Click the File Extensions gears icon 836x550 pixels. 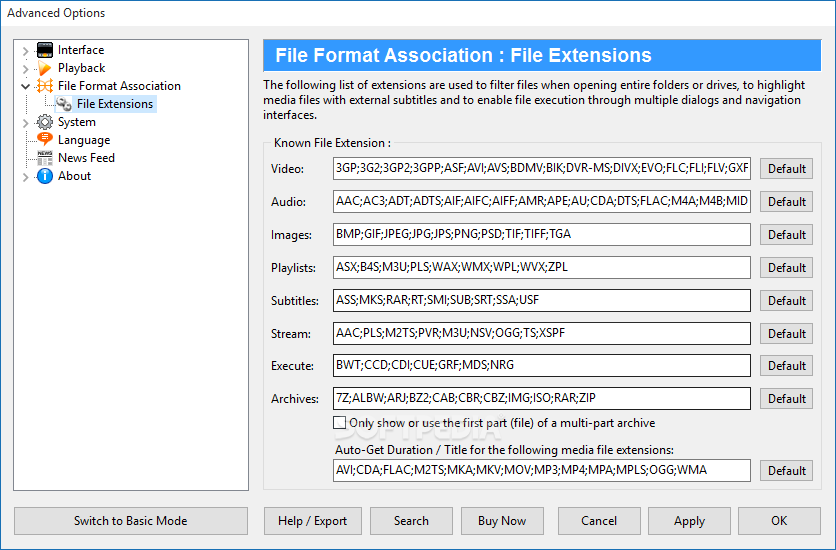click(64, 104)
